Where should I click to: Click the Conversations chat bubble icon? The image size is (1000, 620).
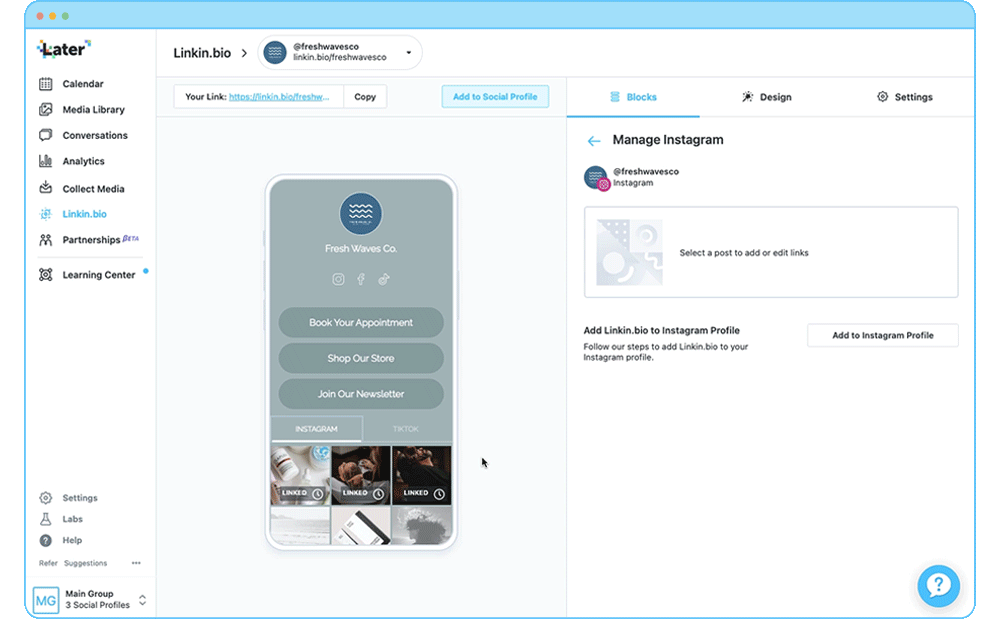(x=45, y=135)
